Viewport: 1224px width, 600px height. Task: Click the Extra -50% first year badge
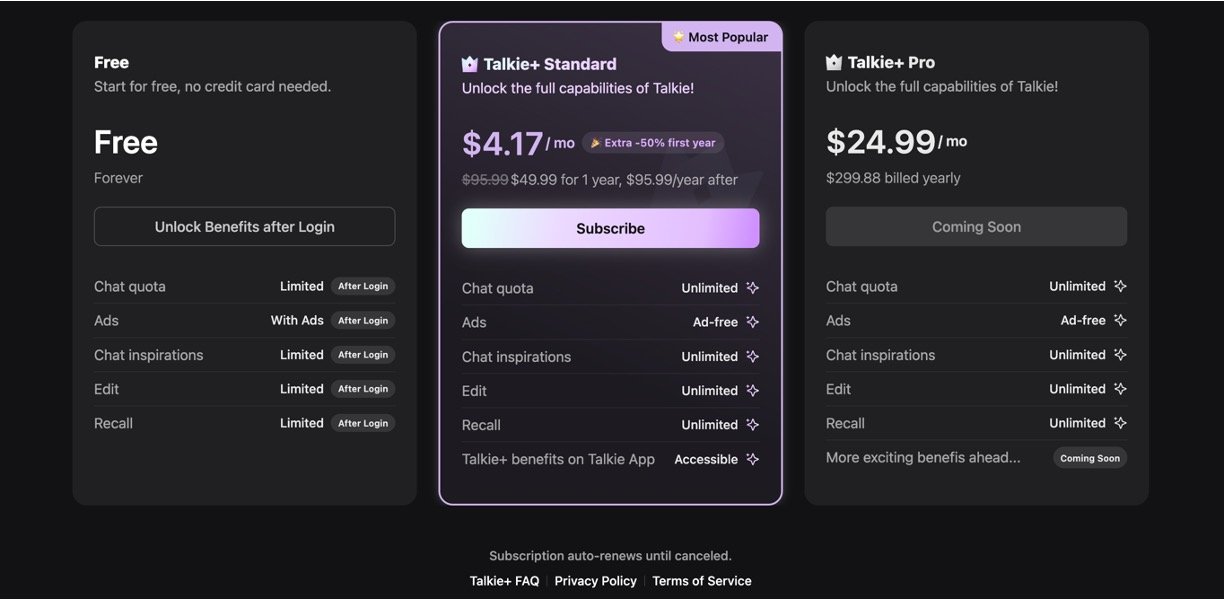(653, 143)
